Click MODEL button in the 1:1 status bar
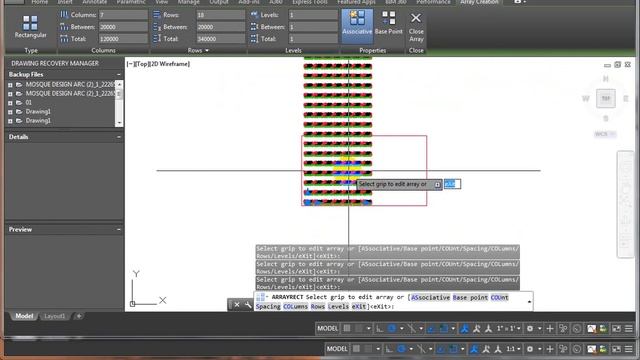This screenshot has height=360, width=640. (337, 349)
